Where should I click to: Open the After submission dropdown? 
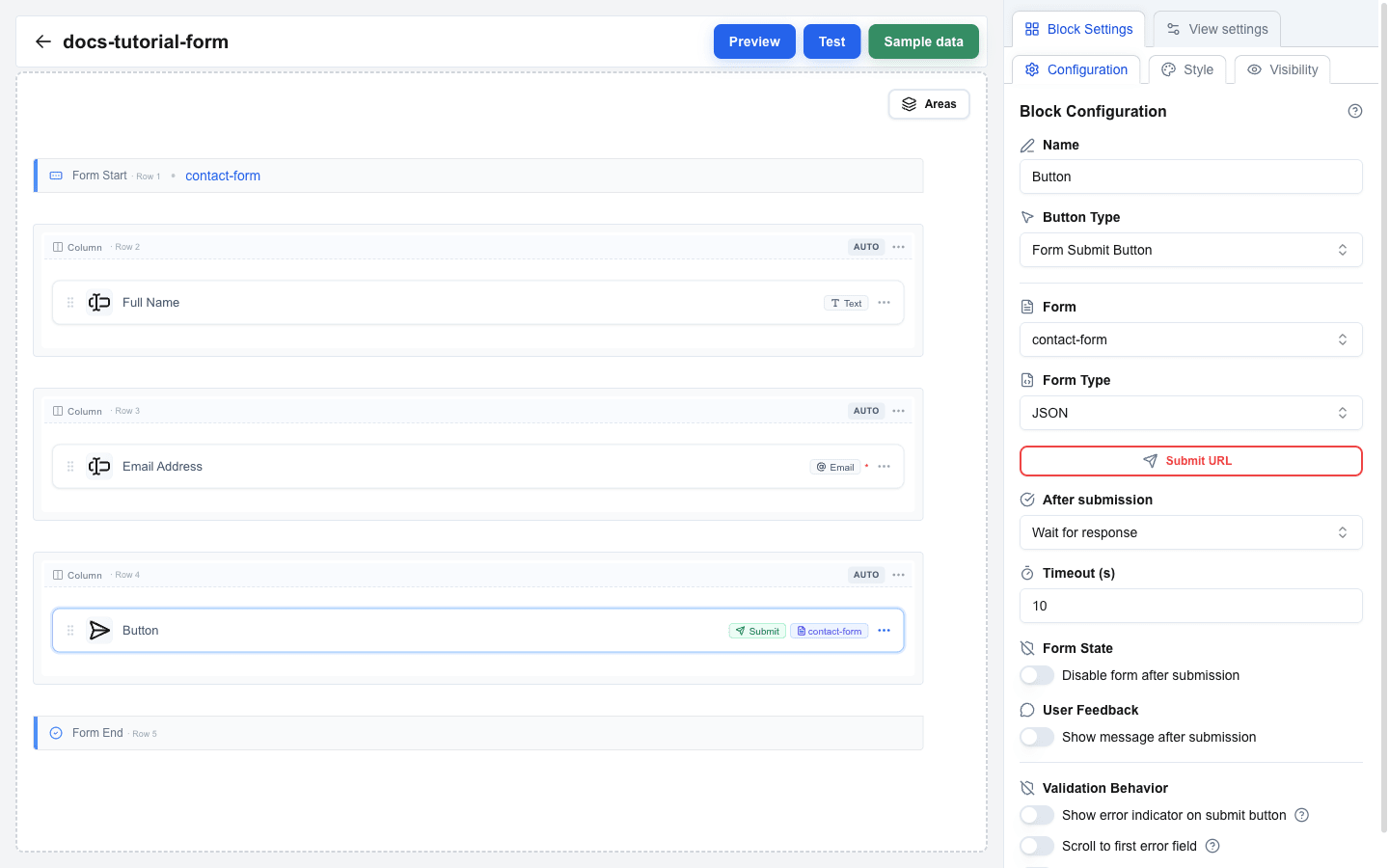[1190, 532]
